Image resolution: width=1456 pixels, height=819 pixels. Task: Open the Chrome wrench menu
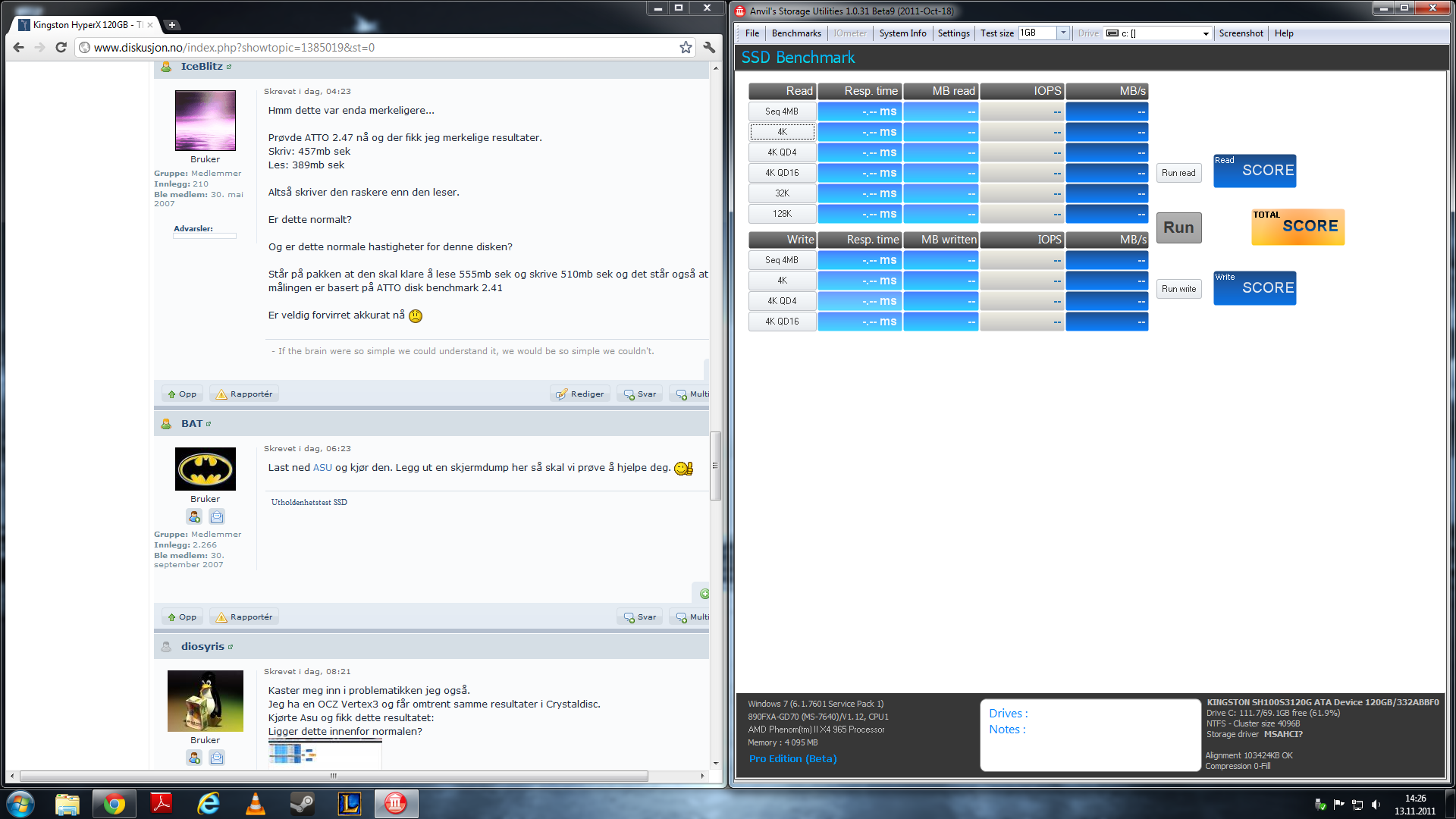tap(709, 48)
